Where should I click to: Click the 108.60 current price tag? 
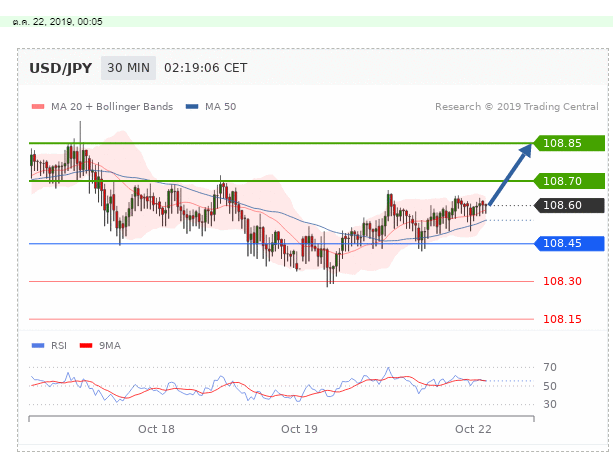tap(569, 205)
